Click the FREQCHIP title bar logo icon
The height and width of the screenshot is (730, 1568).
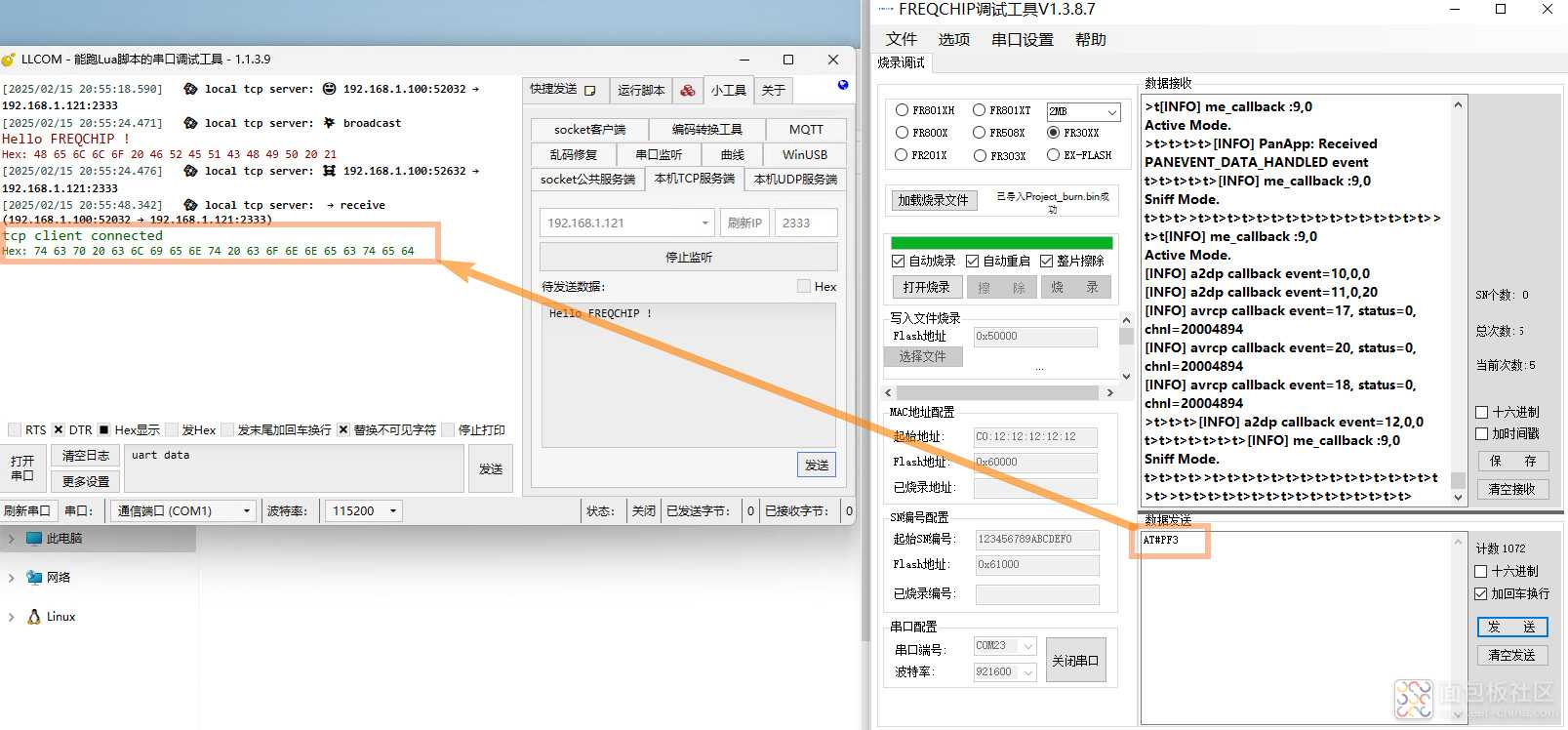pos(885,10)
